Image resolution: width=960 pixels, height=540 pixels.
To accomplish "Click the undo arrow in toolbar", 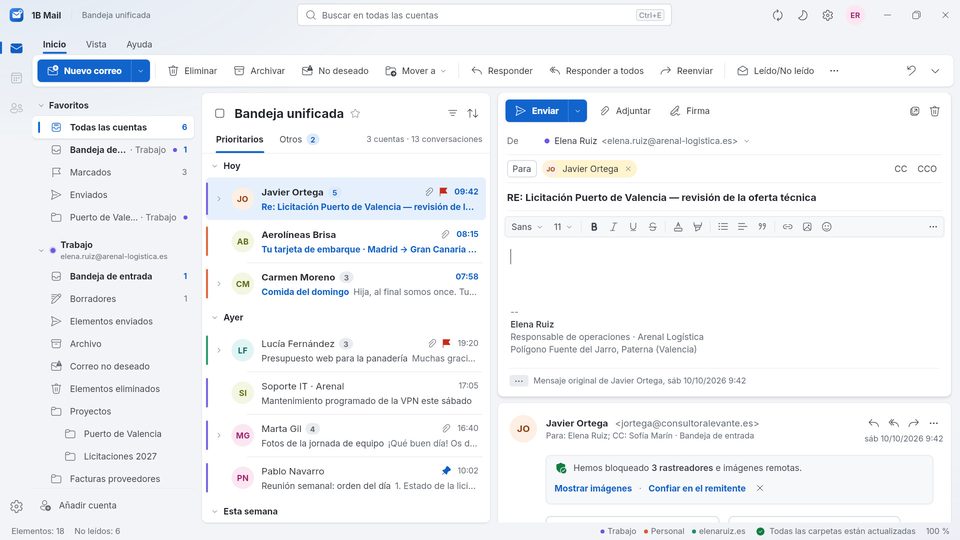I will click(x=911, y=70).
